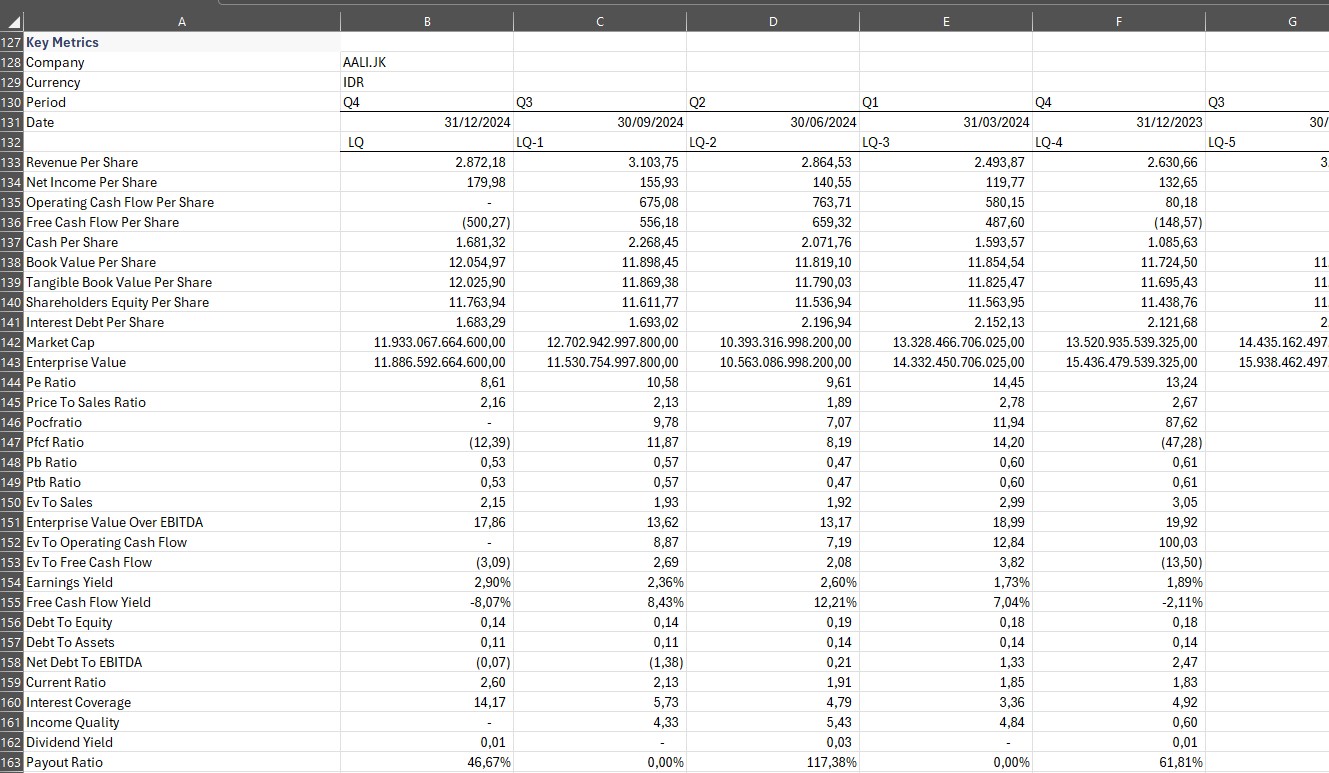
Task: Select the Enterprise Value Over EBITDA label
Action: point(114,522)
